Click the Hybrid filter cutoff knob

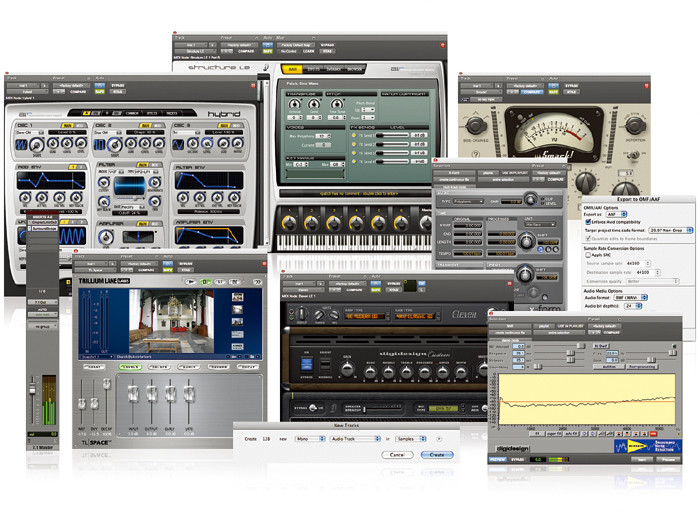tap(104, 182)
